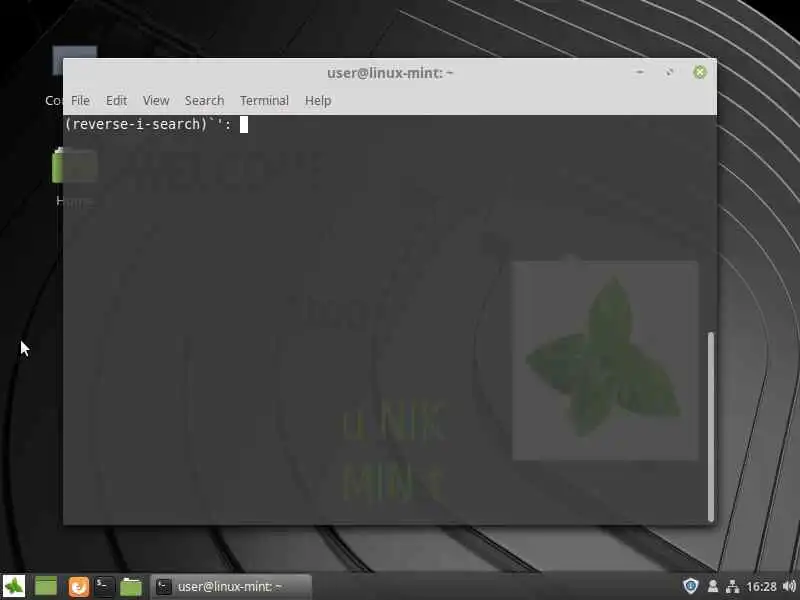The image size is (800, 600).
Task: Open the update manager shield tray icon
Action: (x=690, y=586)
